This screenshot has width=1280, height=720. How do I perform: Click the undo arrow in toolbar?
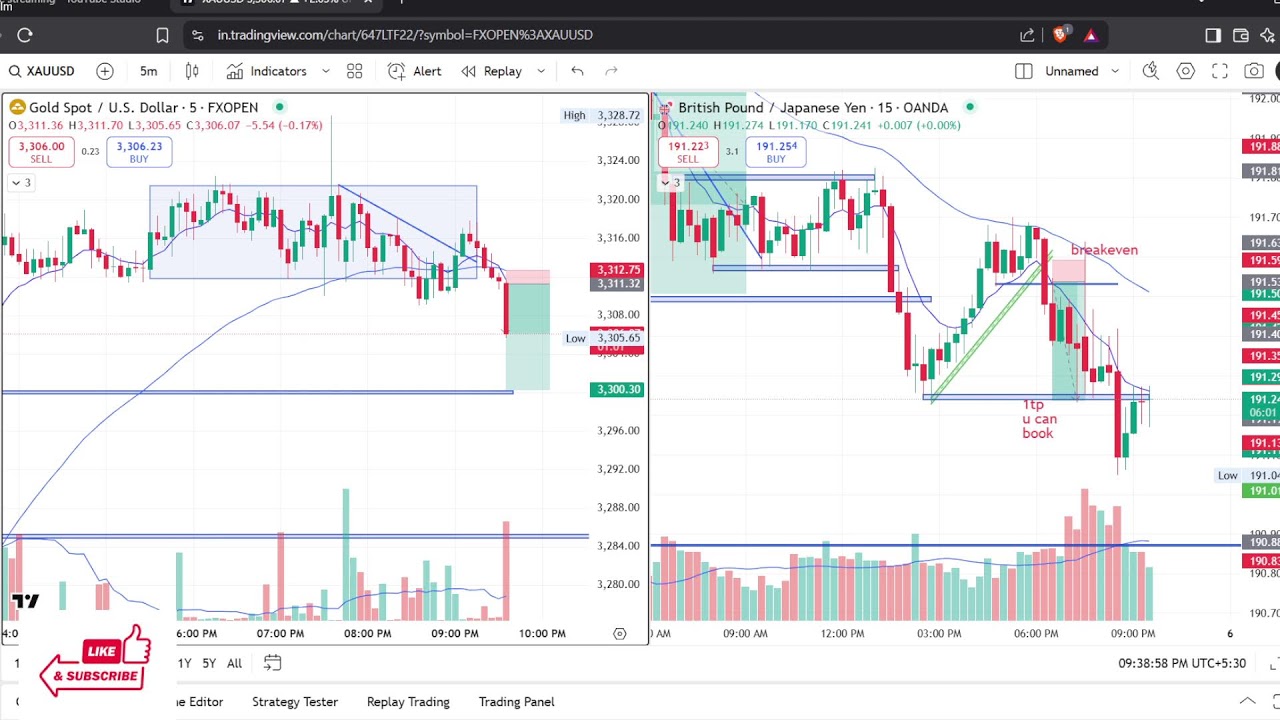point(577,71)
